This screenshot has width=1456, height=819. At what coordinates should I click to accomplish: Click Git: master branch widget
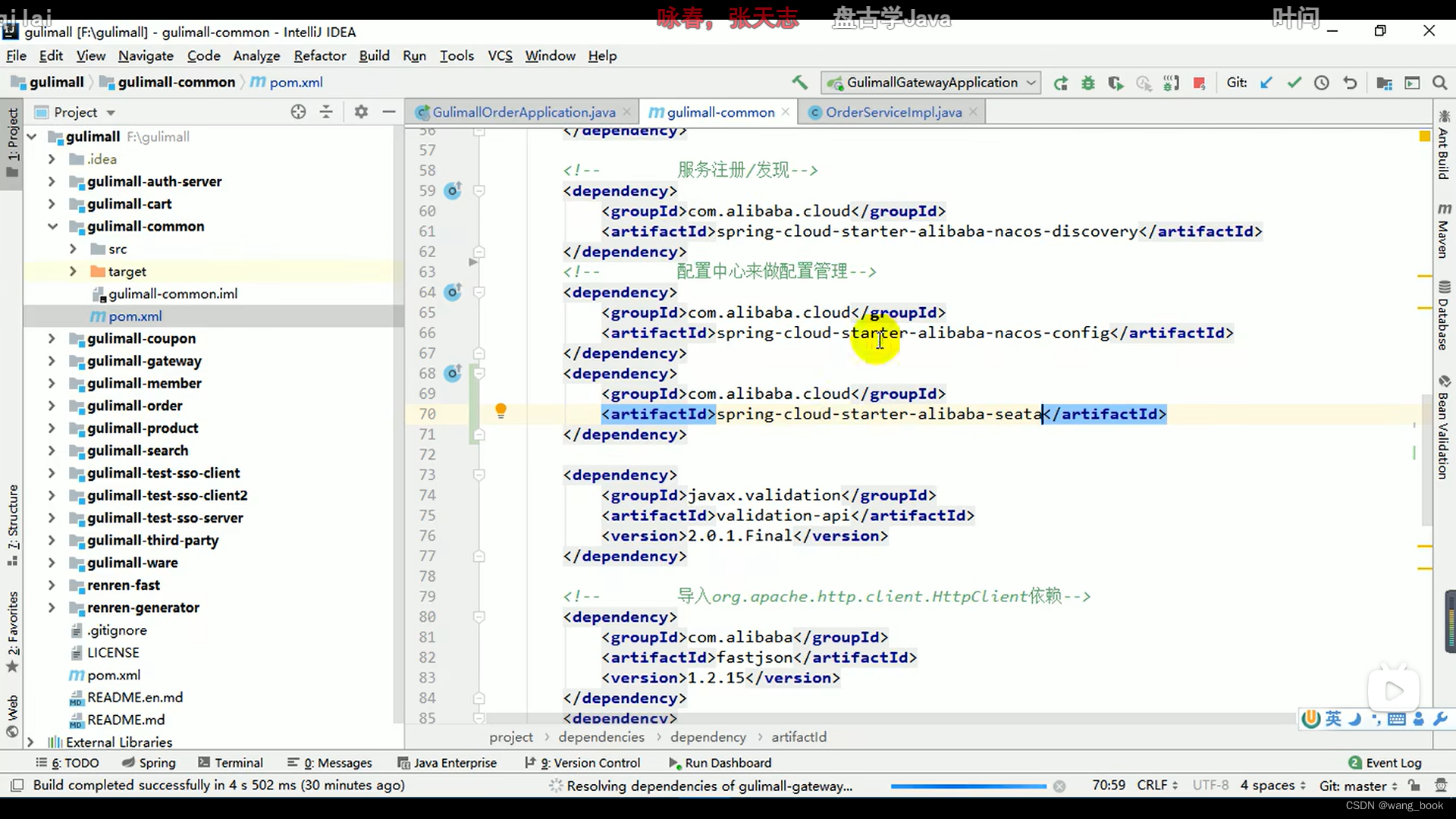1357,786
